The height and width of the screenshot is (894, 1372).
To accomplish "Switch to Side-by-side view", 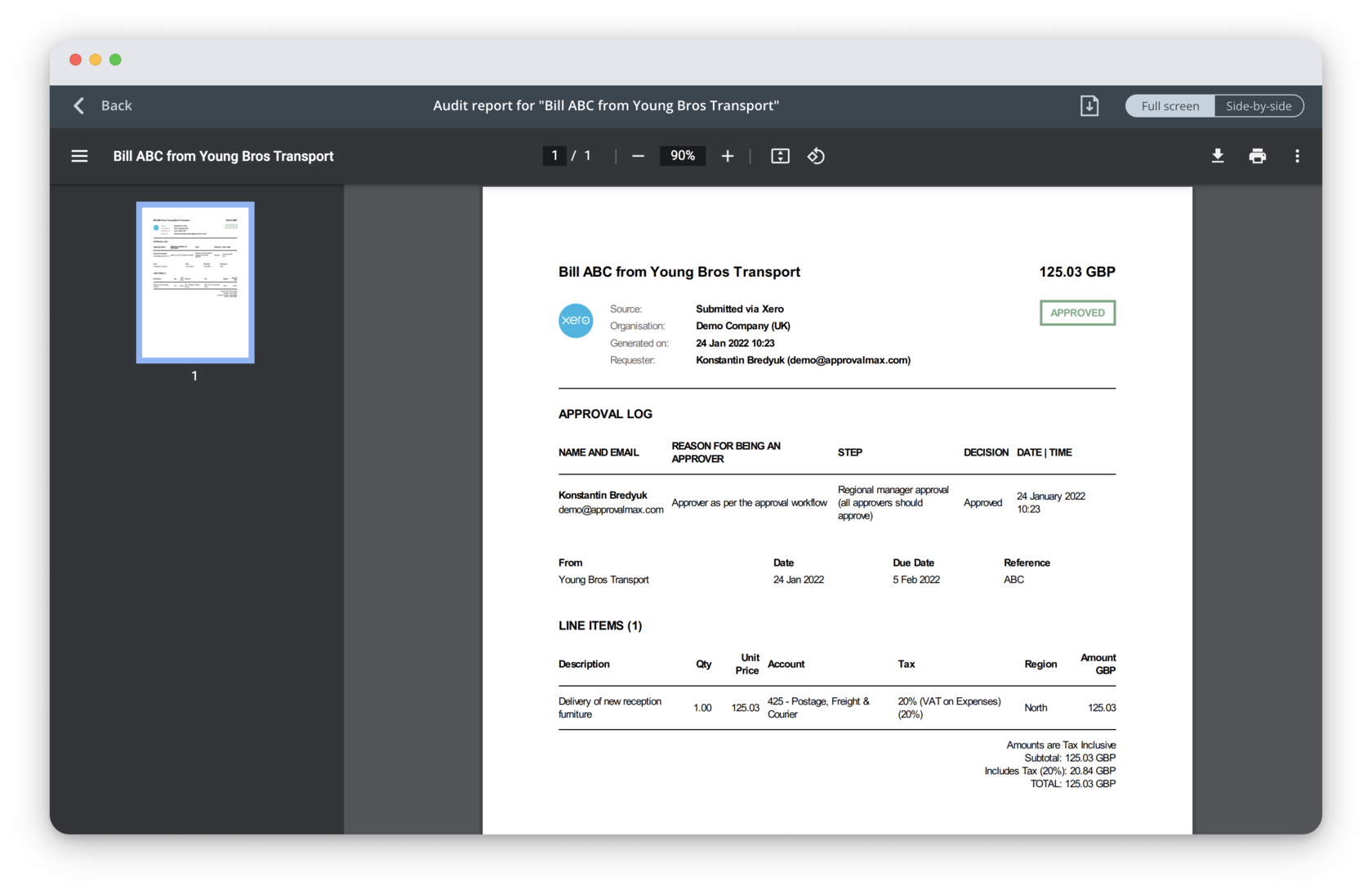I will point(1258,106).
